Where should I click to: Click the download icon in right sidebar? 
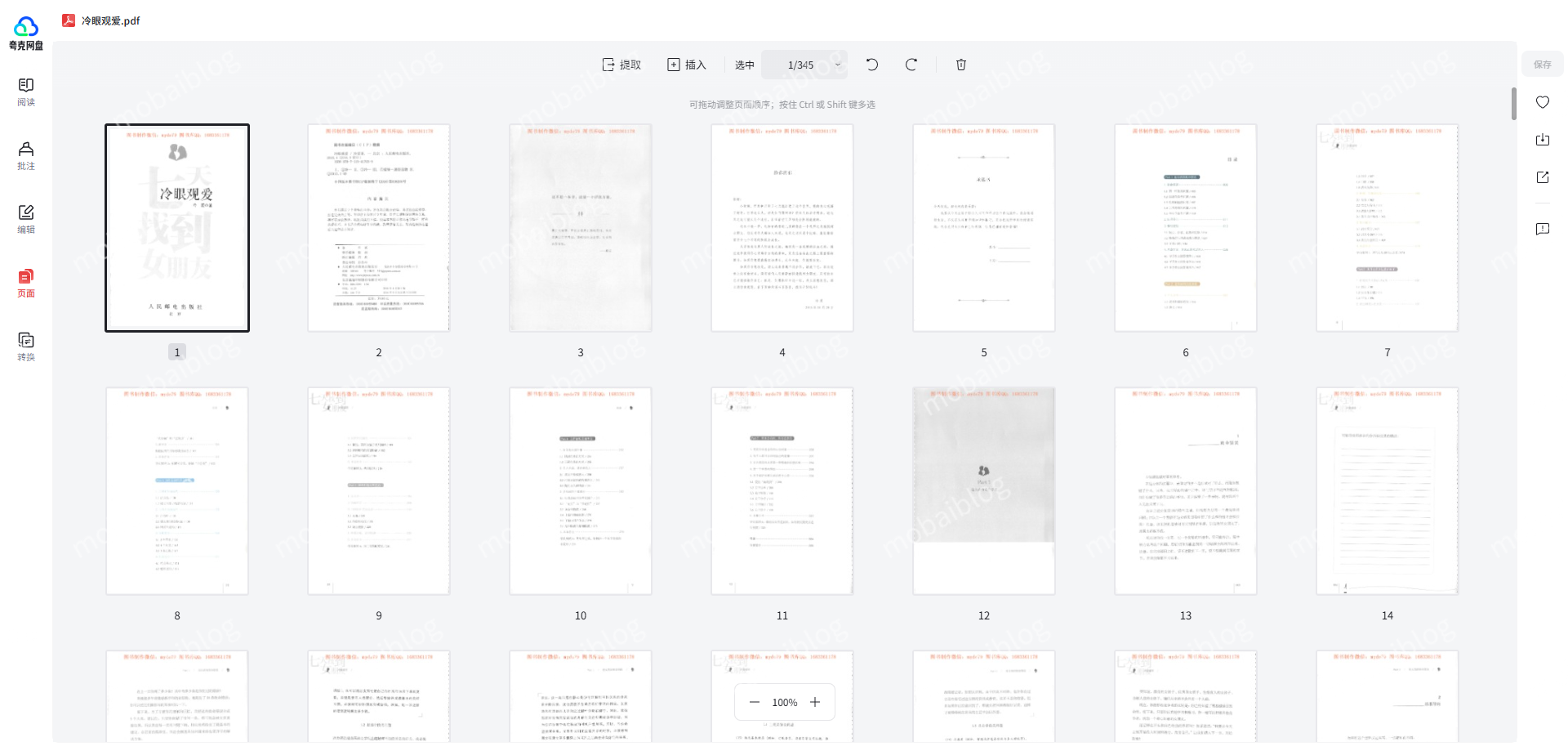[x=1542, y=140]
